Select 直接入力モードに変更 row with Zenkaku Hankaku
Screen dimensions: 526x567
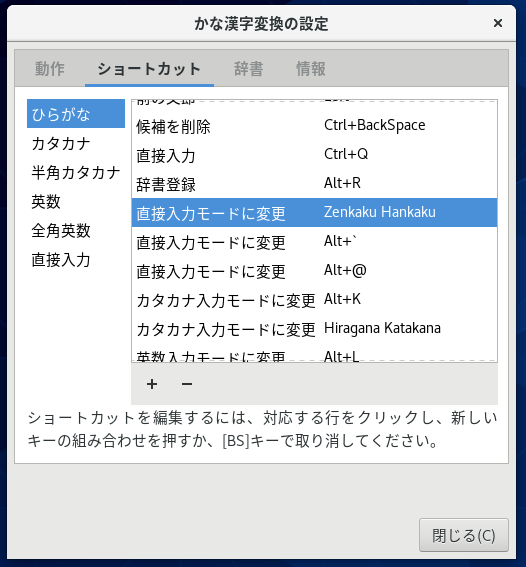[x=315, y=213]
